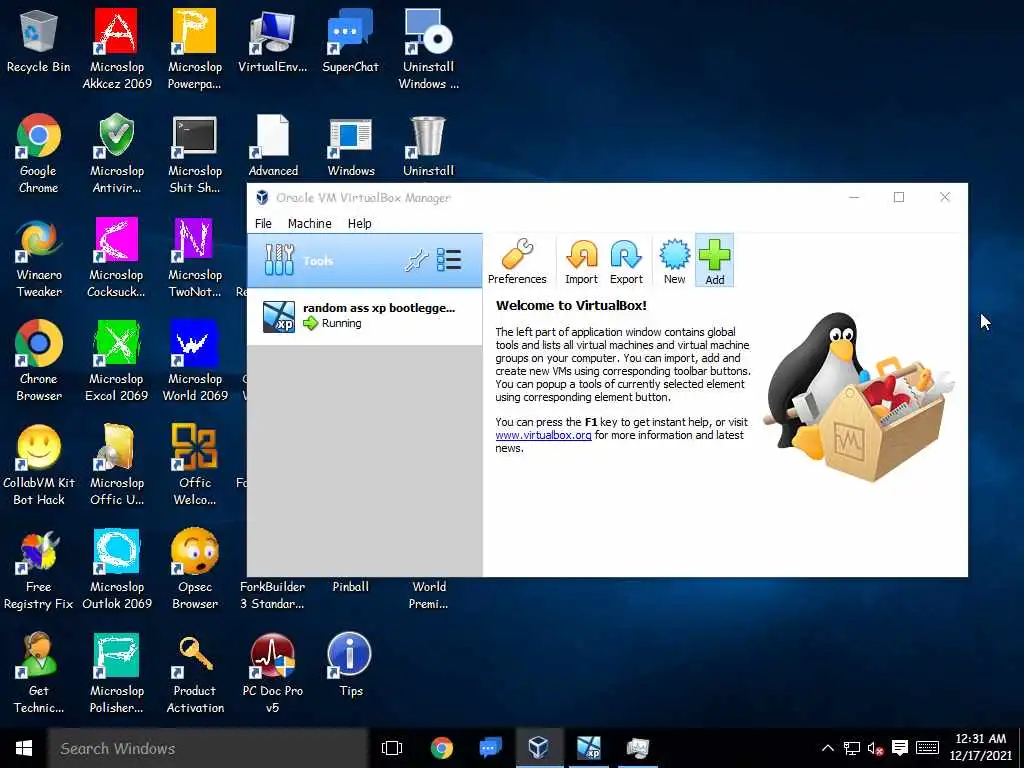
Task: Click the taskbar clock showing 12:31 AM
Action: (x=980, y=748)
